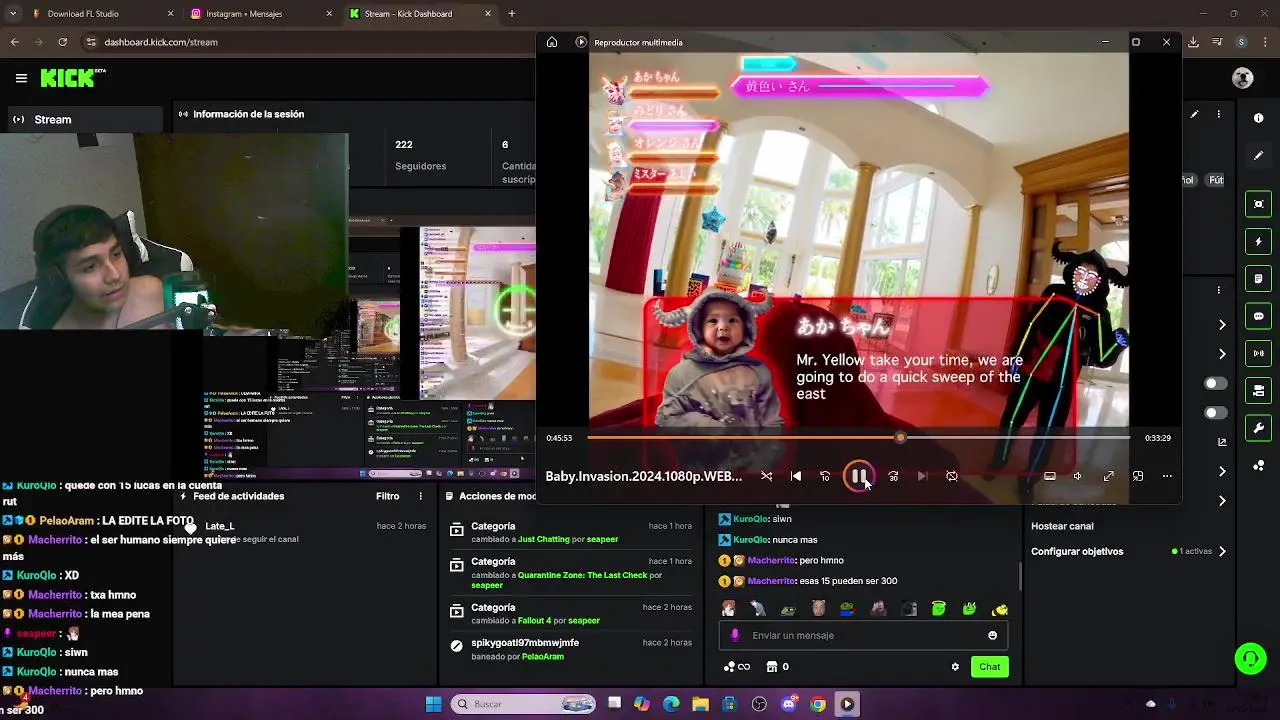The image size is (1280, 720).
Task: Click the document sidebar icon
Action: 1258,278
